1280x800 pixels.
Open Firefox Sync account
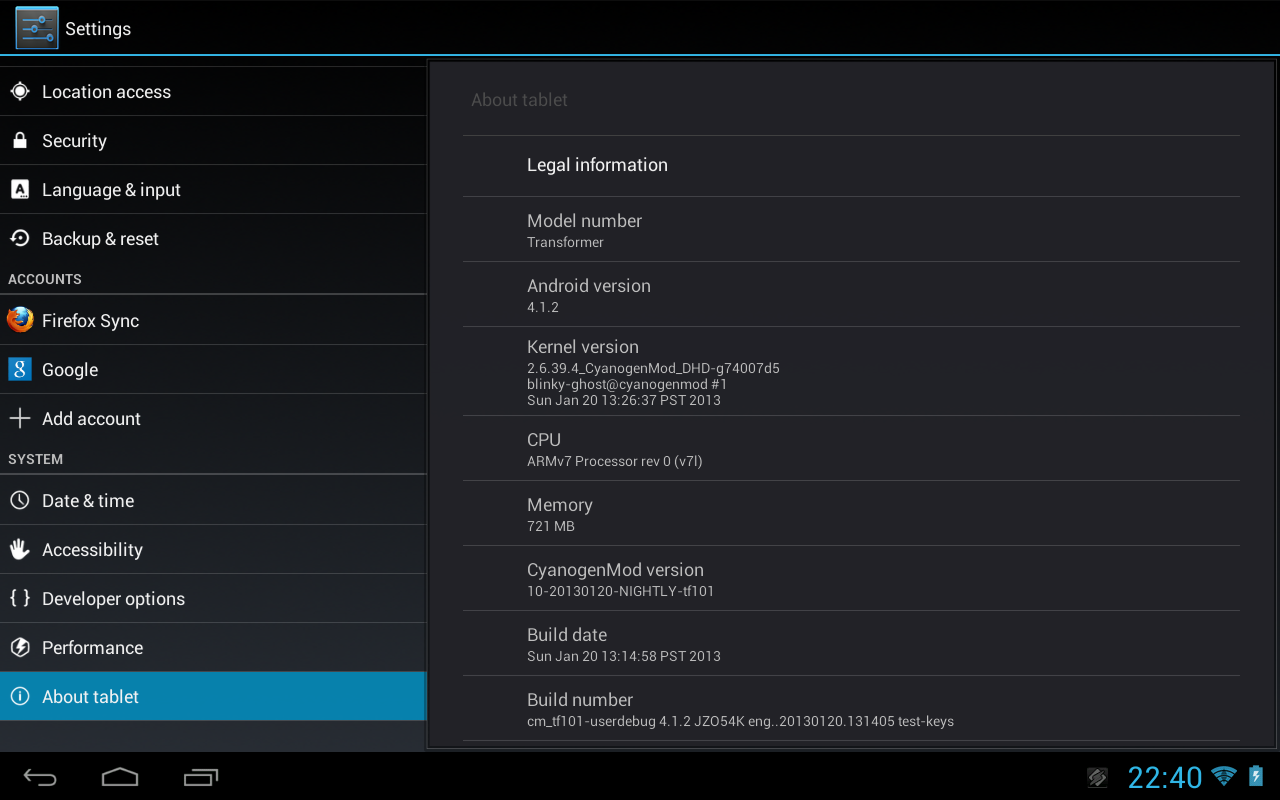tap(213, 320)
